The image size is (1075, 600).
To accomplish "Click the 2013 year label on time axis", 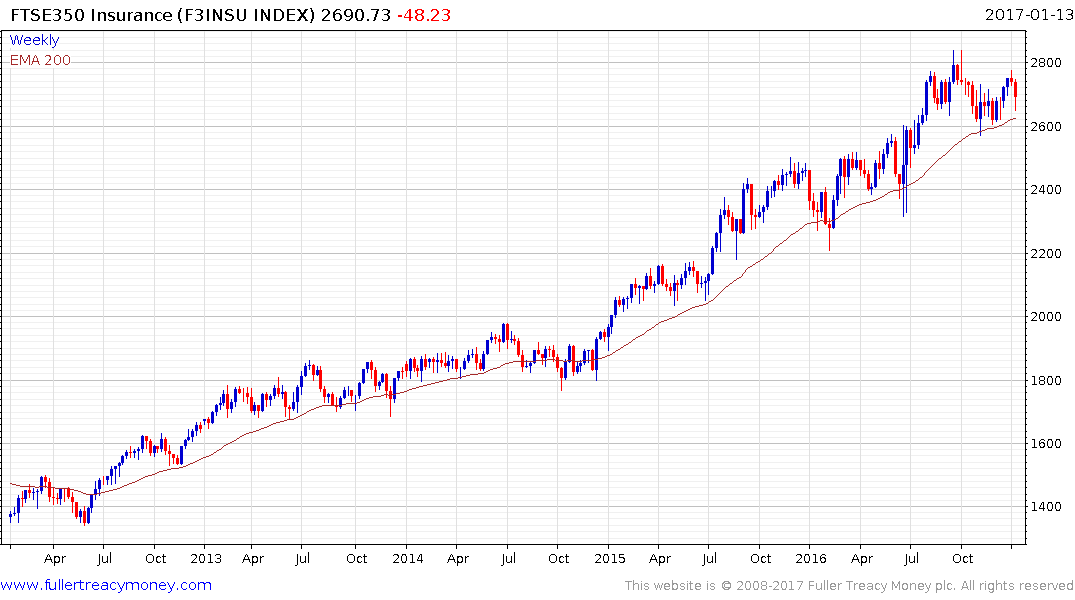I will tap(206, 558).
